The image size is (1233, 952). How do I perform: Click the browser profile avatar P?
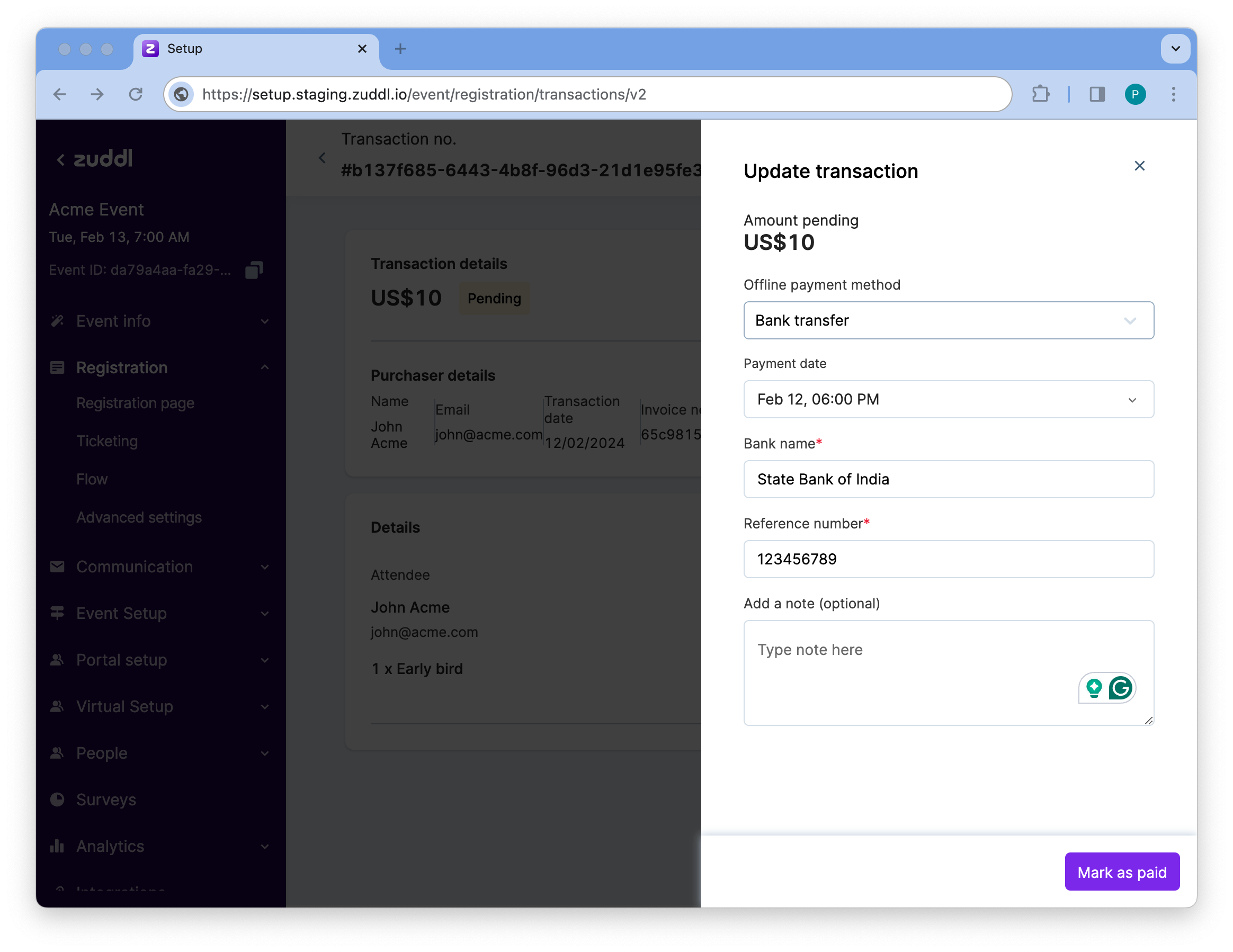[1135, 94]
